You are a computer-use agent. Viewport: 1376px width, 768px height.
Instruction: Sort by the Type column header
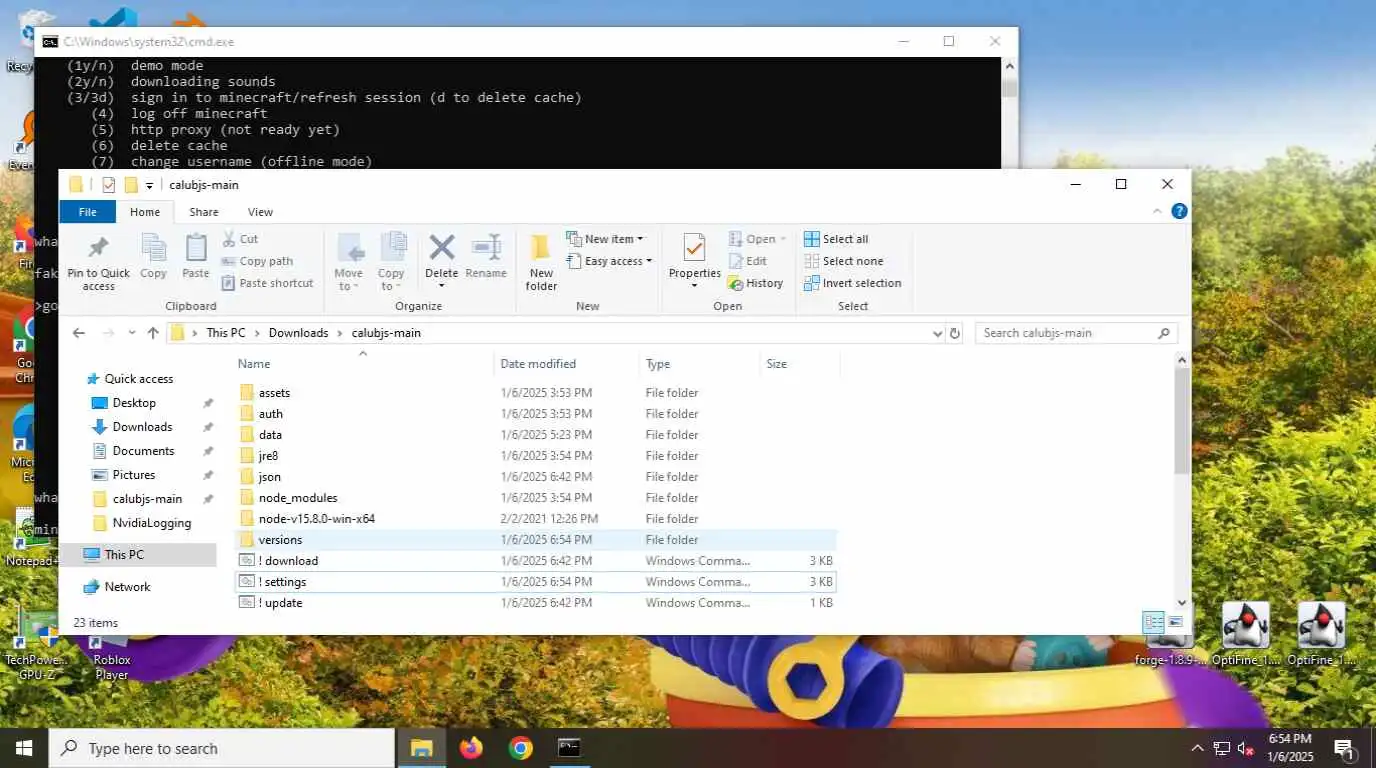[658, 364]
